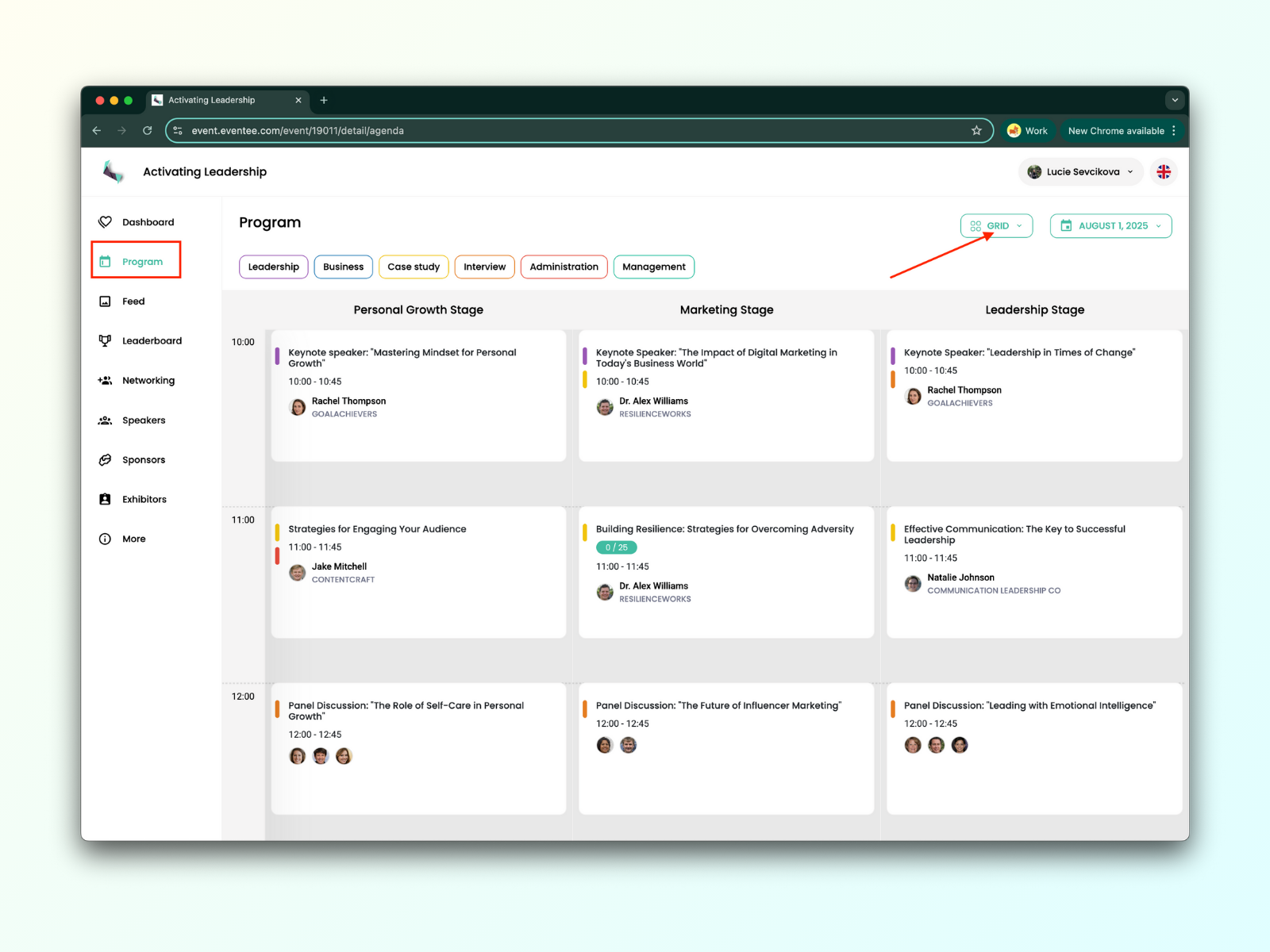The width and height of the screenshot is (1270, 952).
Task: Open Chrome three-dot menu
Action: [1174, 131]
